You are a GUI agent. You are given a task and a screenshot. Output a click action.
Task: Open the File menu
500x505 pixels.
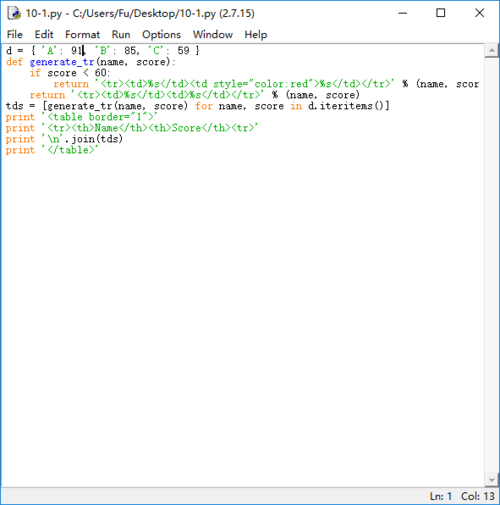(15, 34)
